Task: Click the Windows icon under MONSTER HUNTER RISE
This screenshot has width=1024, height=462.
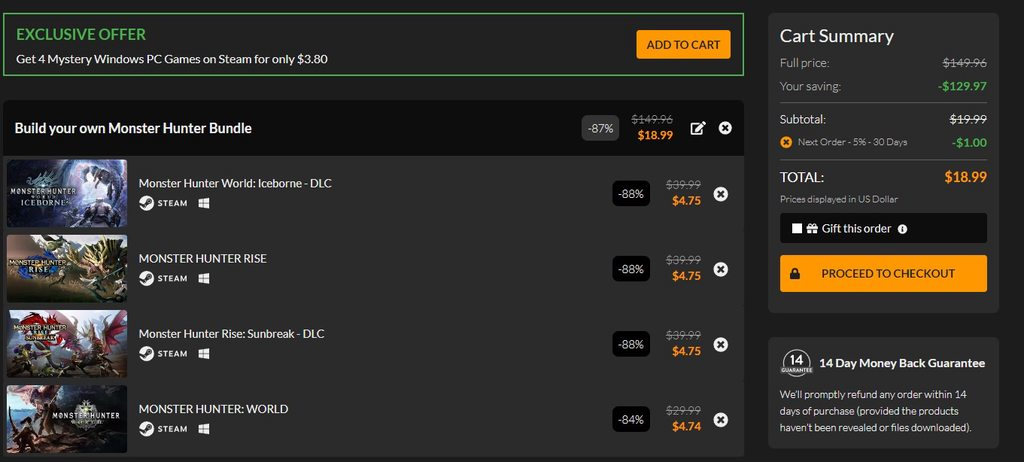Action: (203, 279)
